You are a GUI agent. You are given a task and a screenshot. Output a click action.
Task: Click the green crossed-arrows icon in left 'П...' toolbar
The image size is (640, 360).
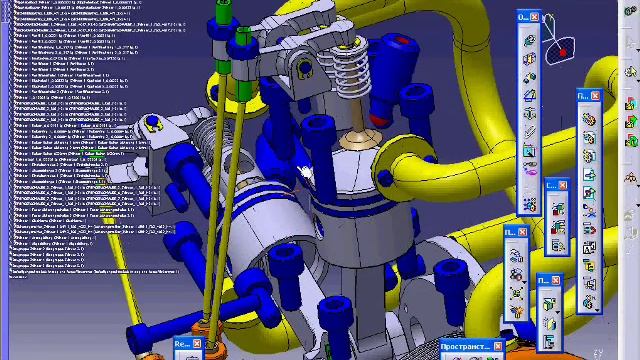[x=516, y=293]
